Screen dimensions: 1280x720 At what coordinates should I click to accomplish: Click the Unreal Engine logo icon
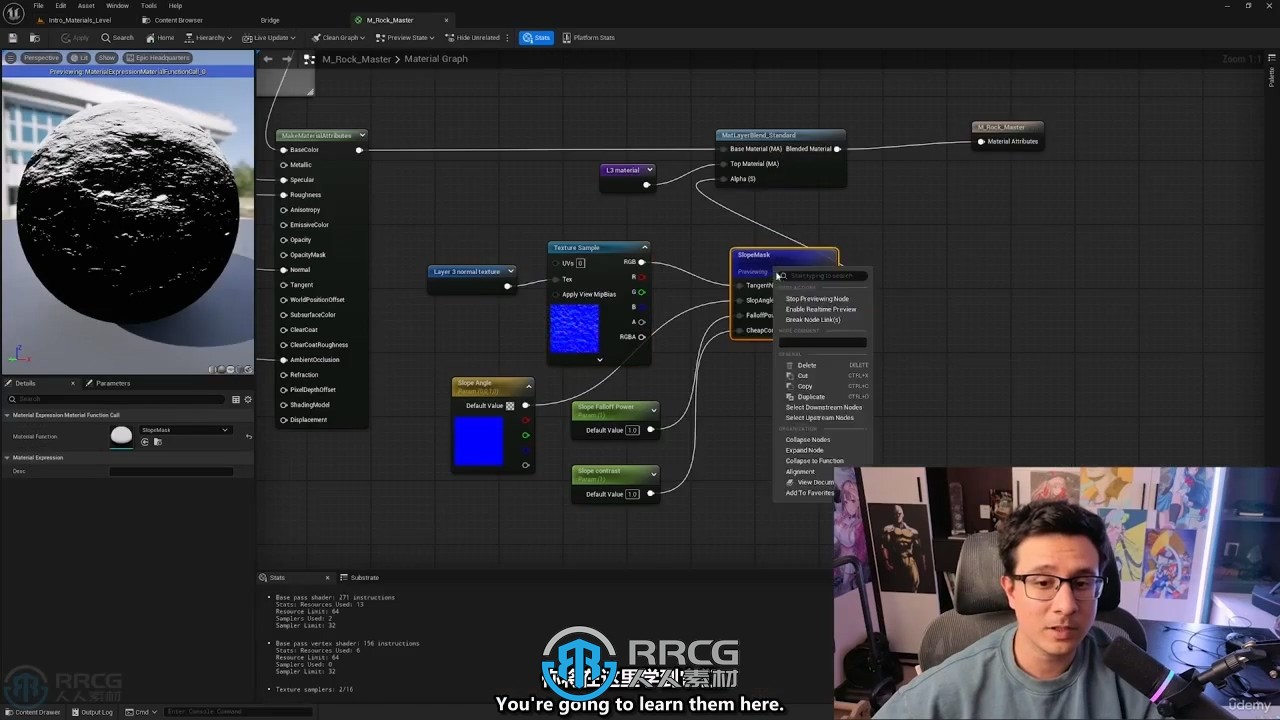coord(13,13)
